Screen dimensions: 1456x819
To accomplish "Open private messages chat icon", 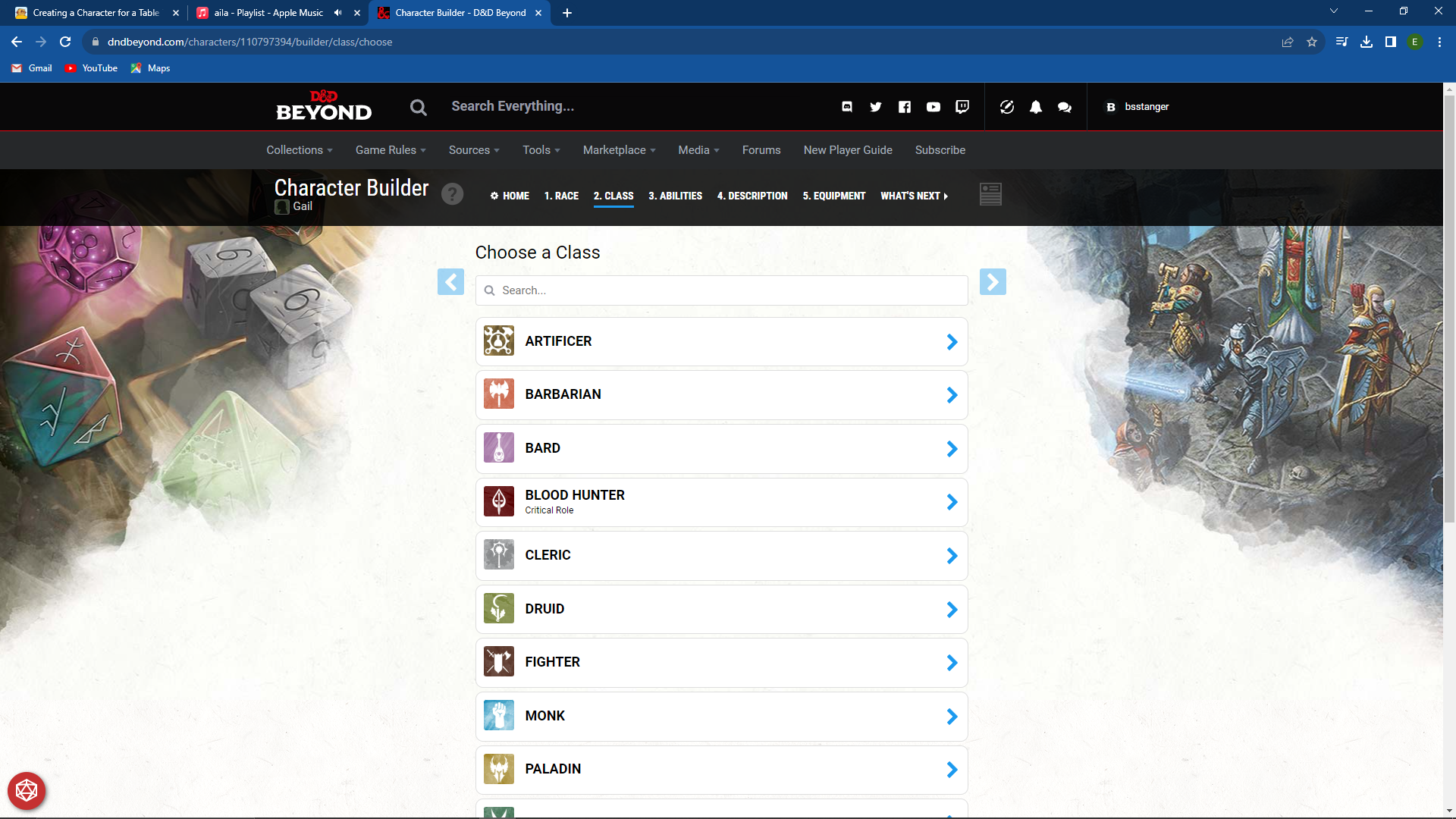I will click(1063, 107).
